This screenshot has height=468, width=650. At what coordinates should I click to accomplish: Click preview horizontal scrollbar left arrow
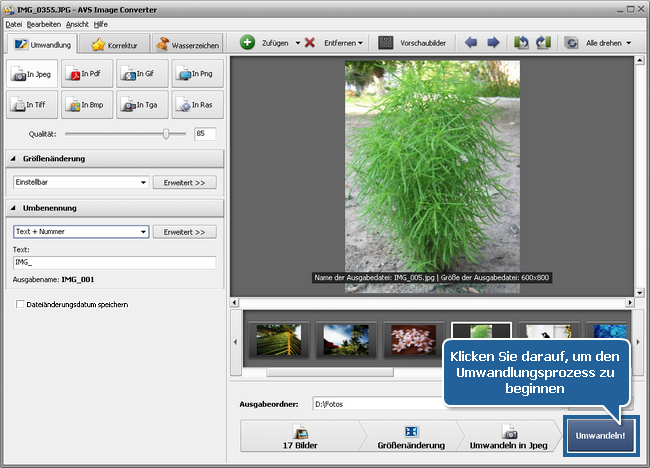235,303
